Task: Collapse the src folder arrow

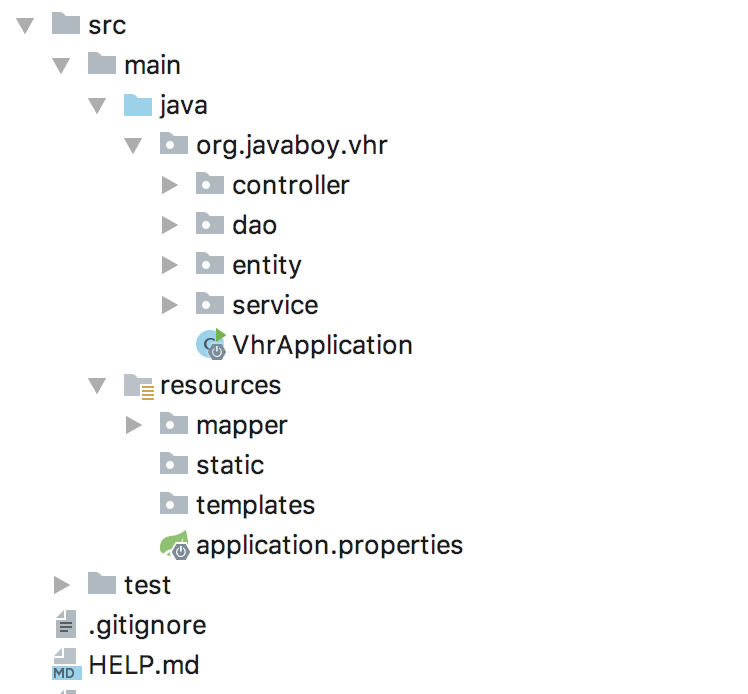Action: pyautogui.click(x=25, y=25)
